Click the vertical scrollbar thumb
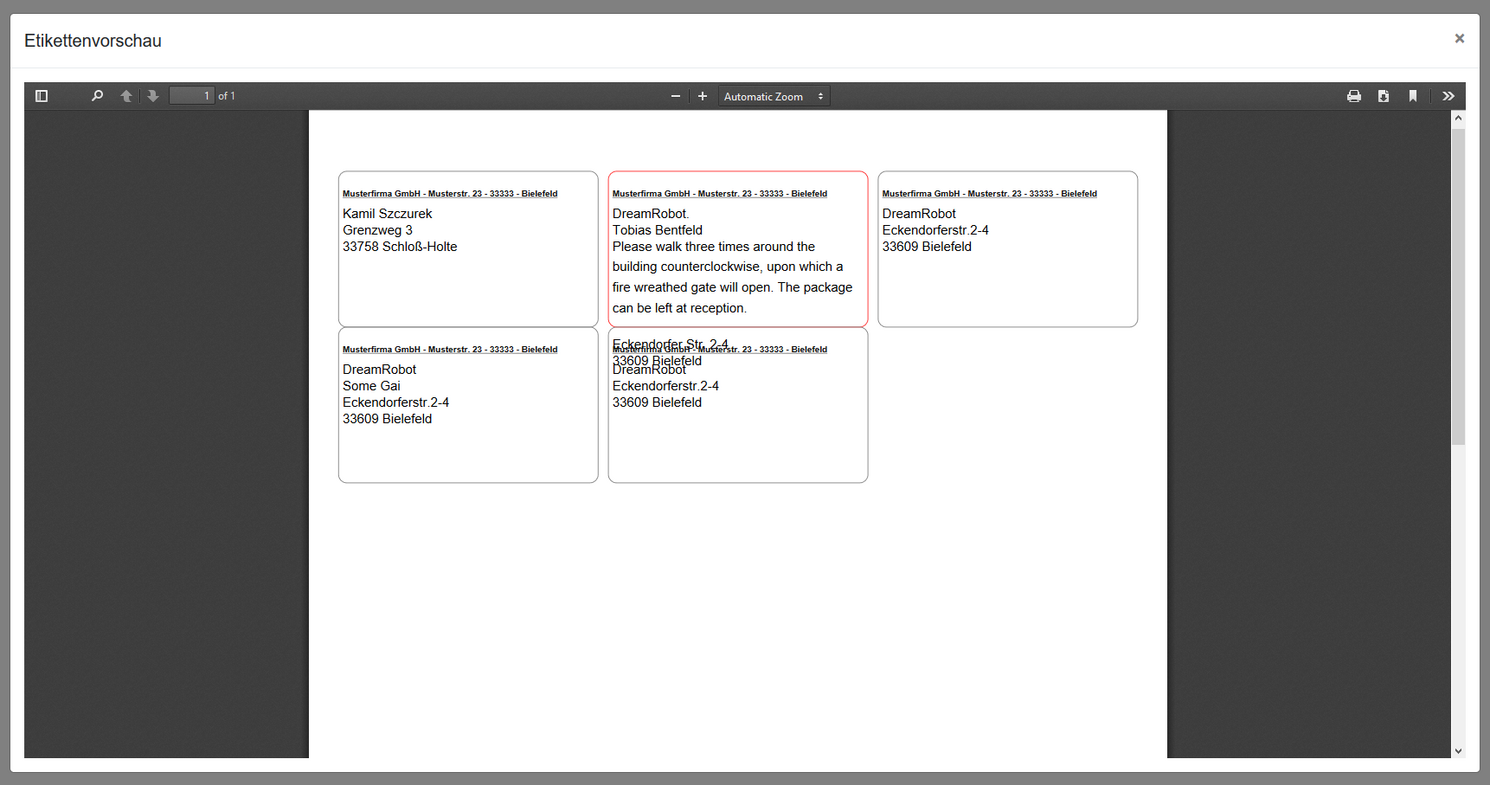 [x=1458, y=286]
